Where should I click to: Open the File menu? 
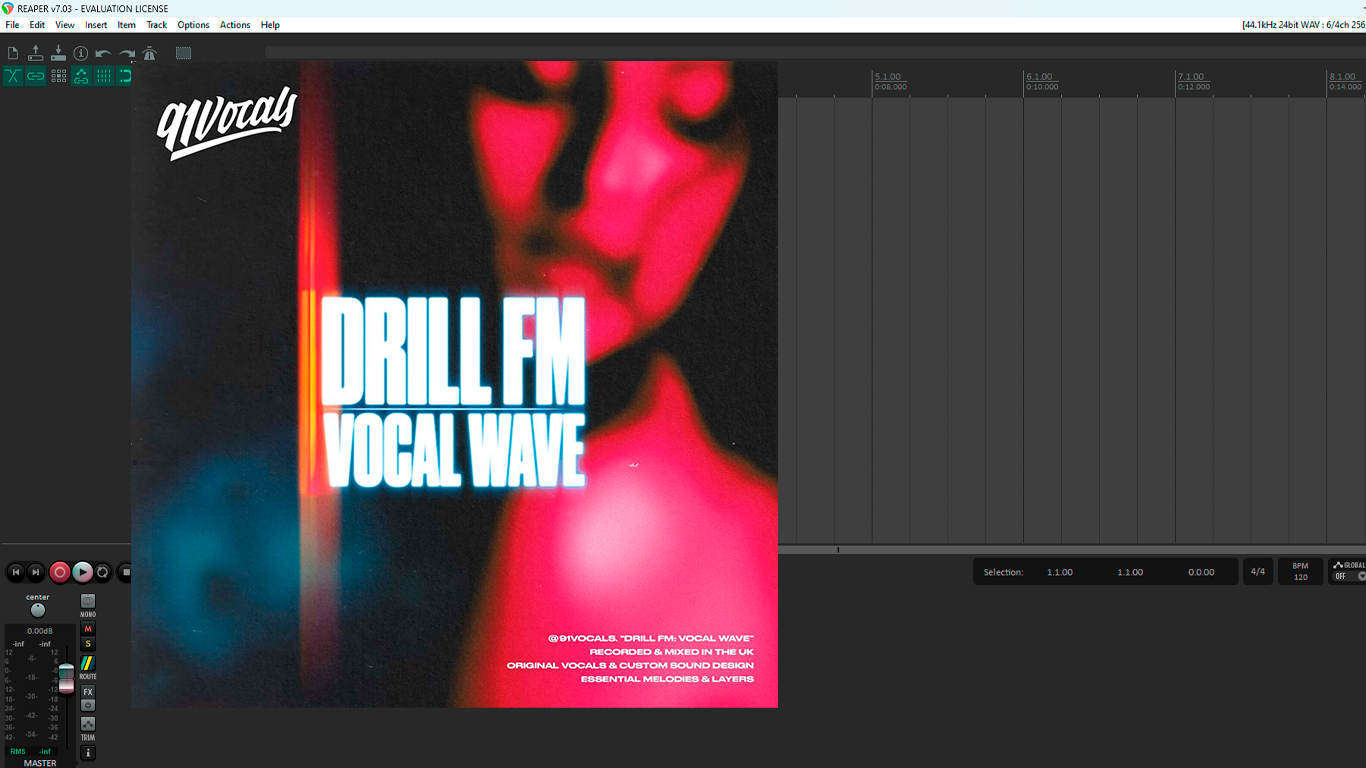pos(12,25)
